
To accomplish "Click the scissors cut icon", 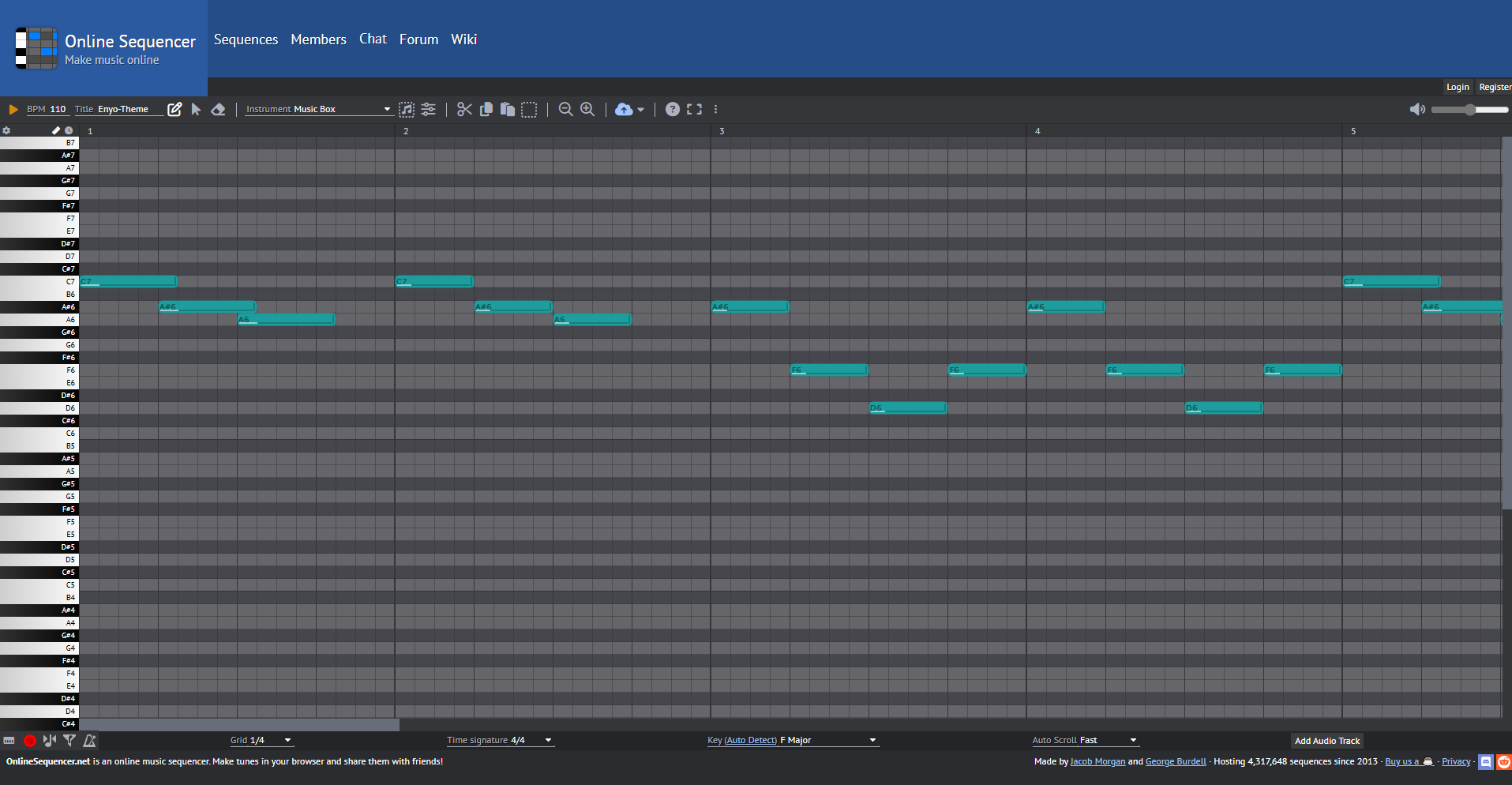I will point(464,109).
